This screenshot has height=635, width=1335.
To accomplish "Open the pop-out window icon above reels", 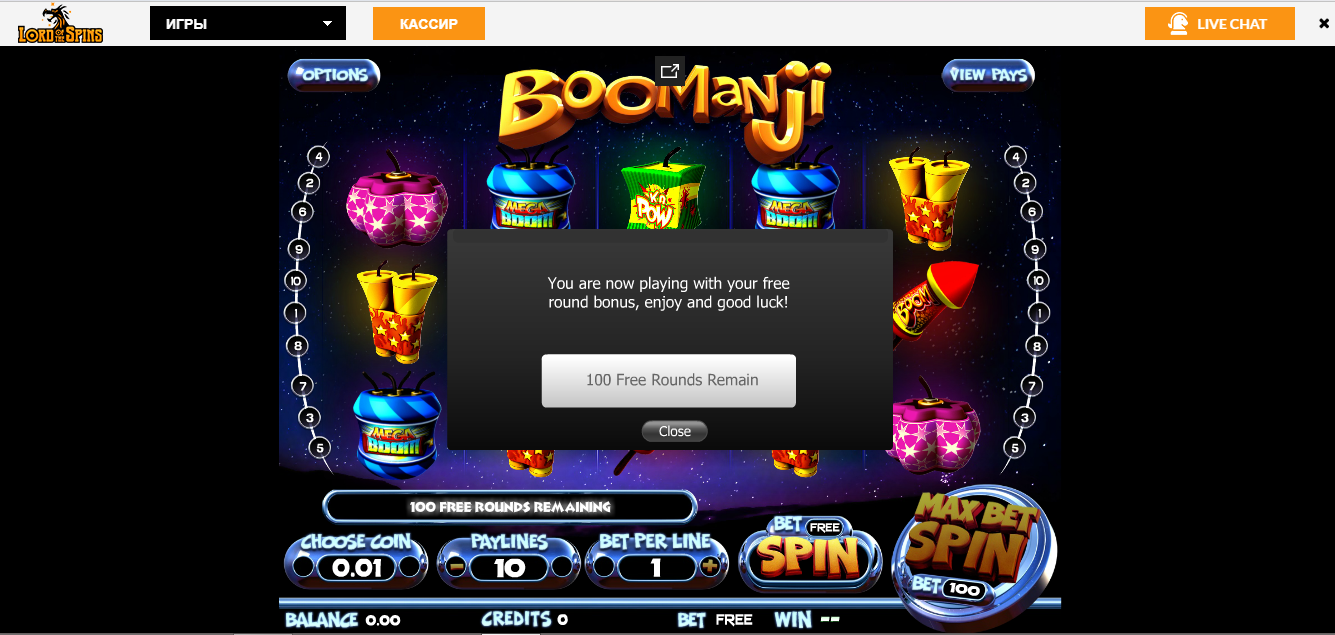I will click(x=669, y=71).
